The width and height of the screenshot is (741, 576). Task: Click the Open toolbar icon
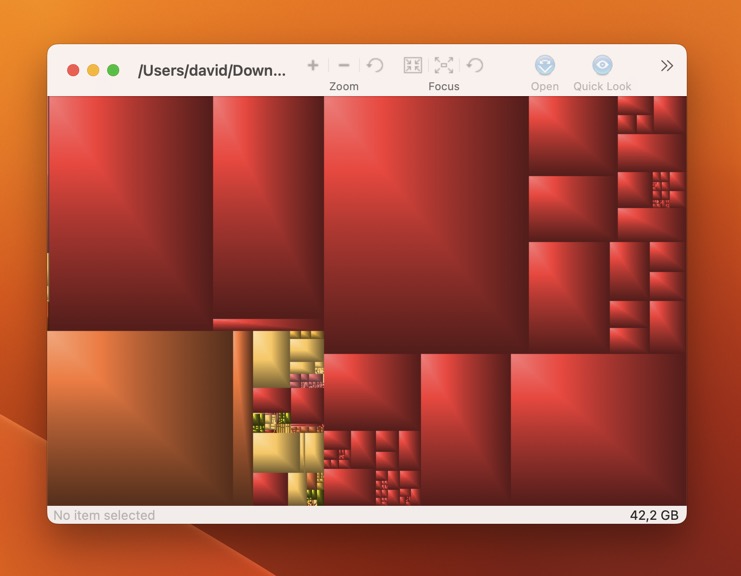(544, 65)
